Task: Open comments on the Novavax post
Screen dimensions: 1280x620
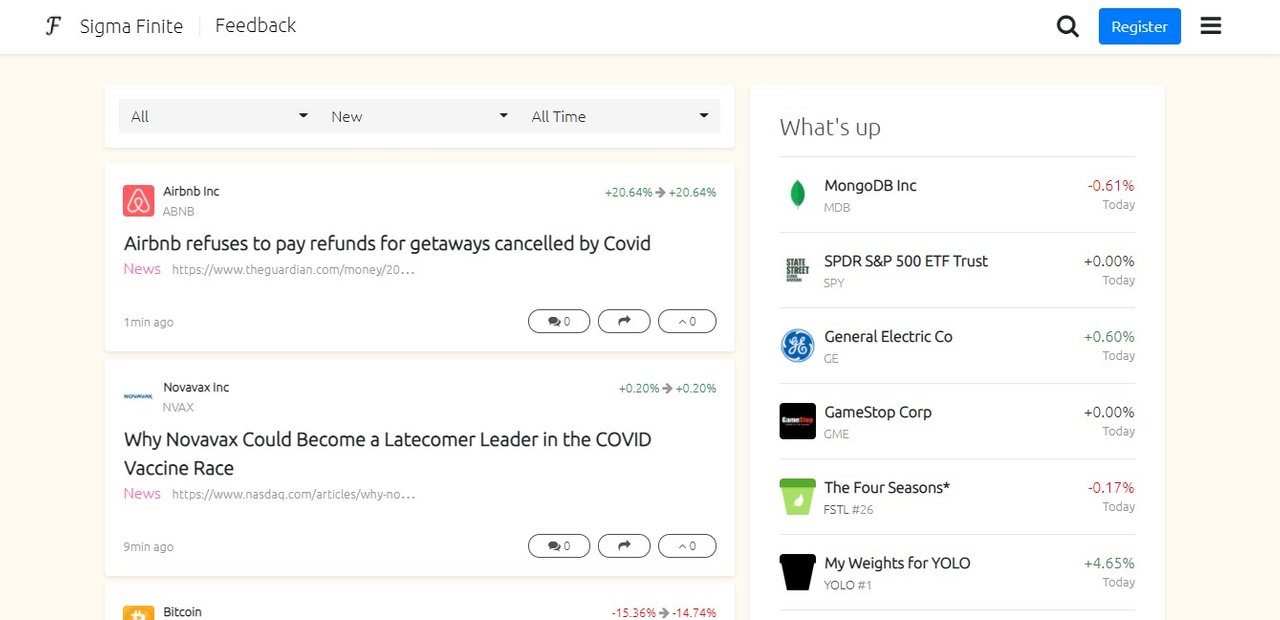Action: click(559, 546)
